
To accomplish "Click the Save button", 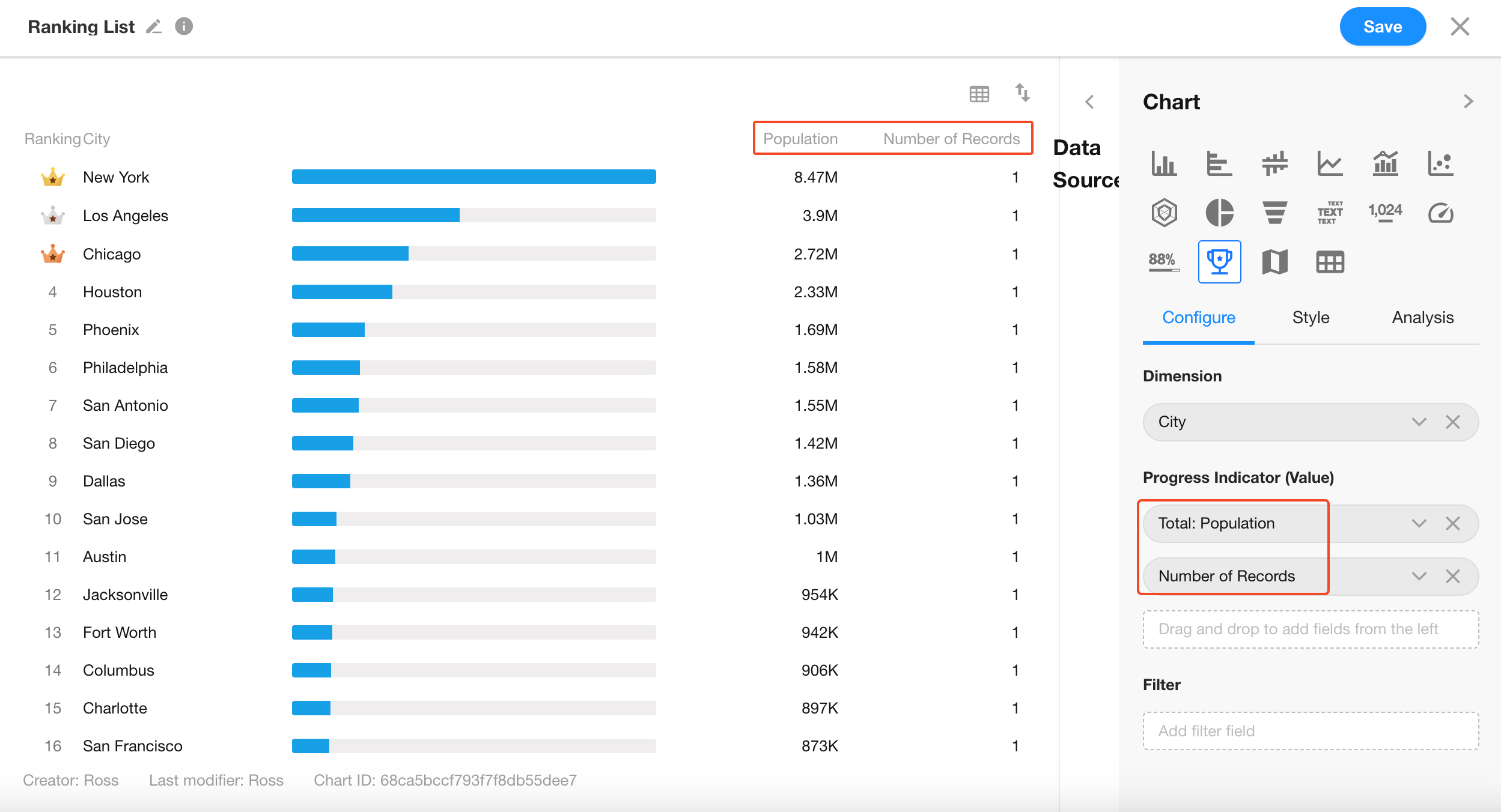I will (1382, 26).
